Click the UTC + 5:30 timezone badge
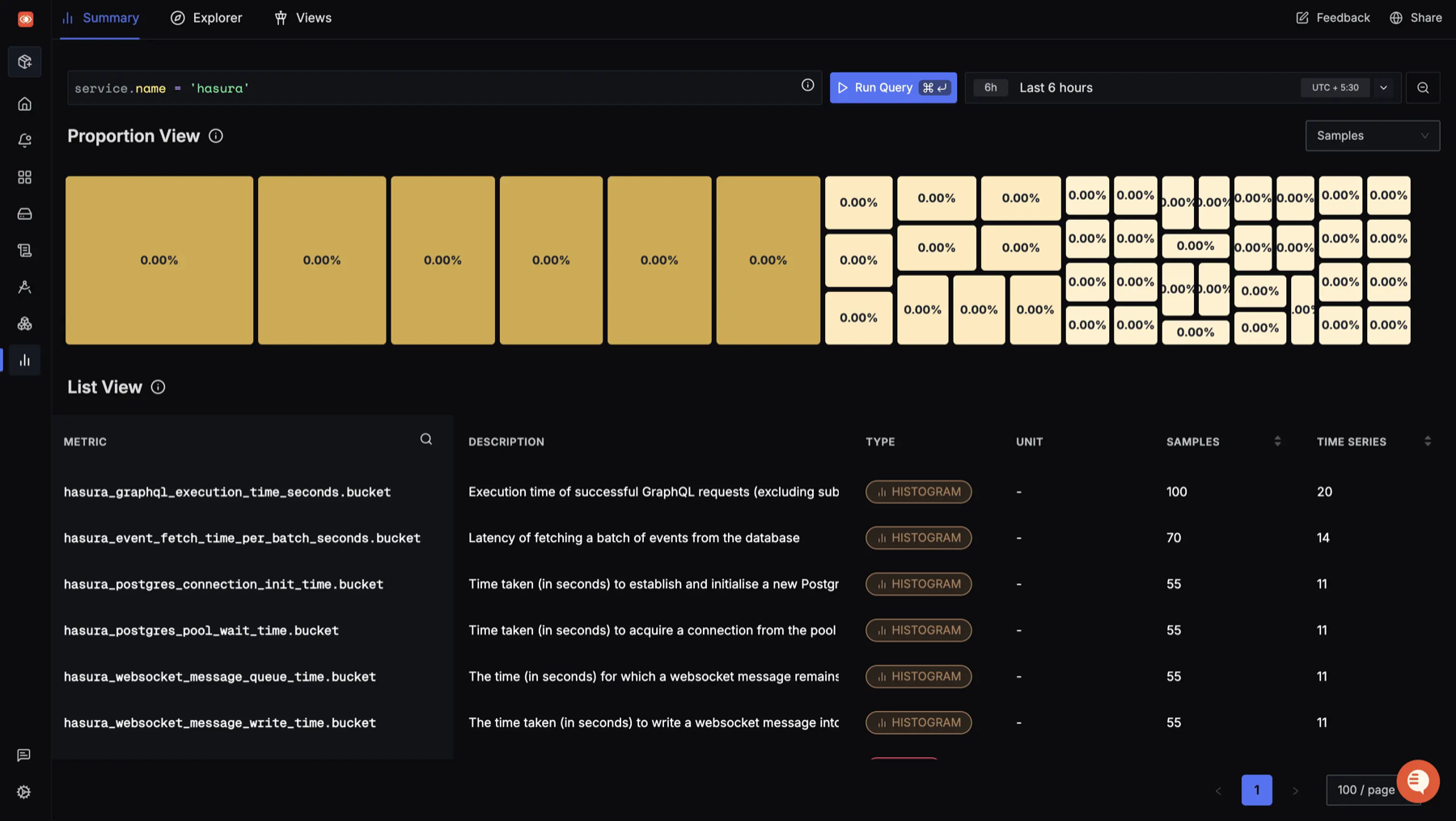The image size is (1456, 821). pyautogui.click(x=1335, y=87)
